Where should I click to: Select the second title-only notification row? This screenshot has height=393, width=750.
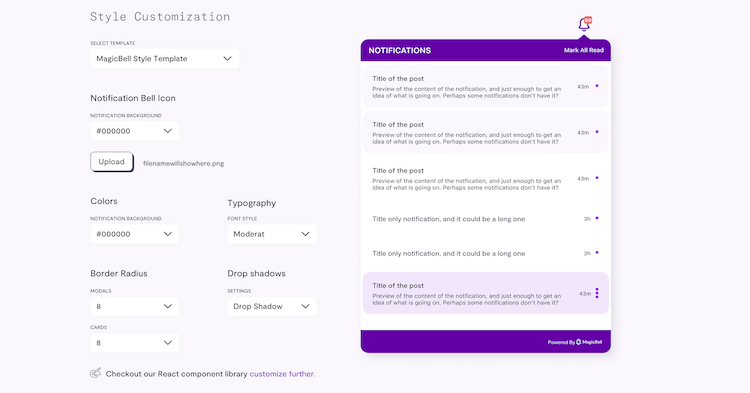[x=485, y=253]
